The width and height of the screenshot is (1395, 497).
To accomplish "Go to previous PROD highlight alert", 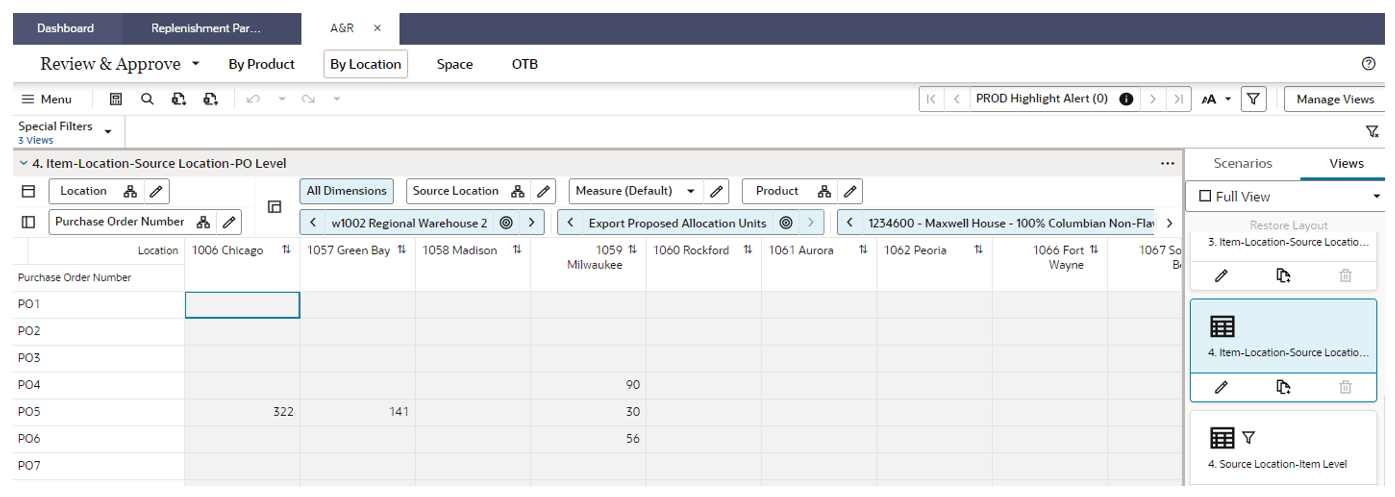I will [x=957, y=99].
